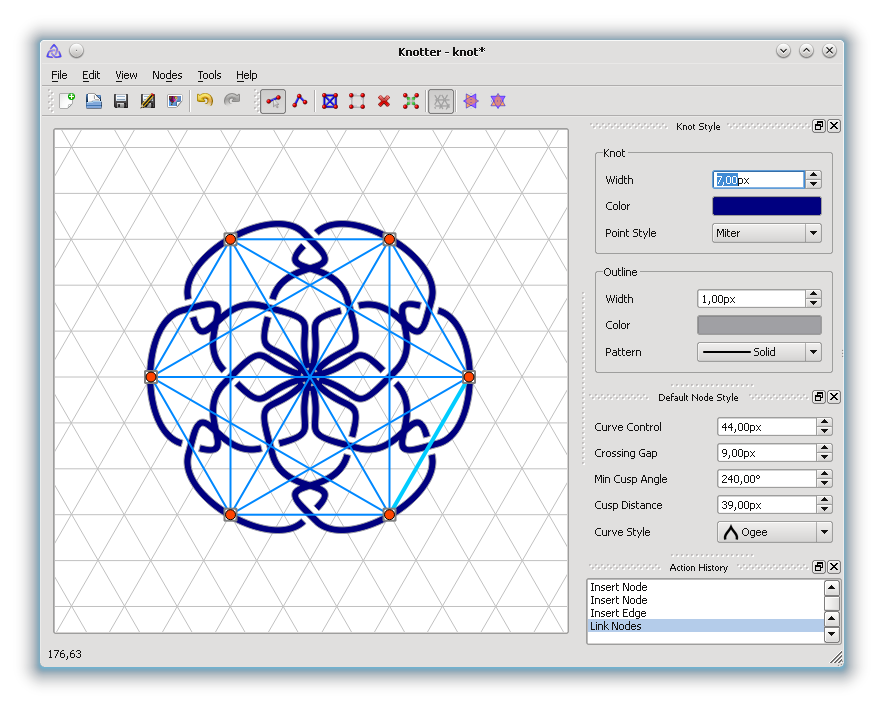Screen dimensions: 884x707
Task: Float the Knot Style panel
Action: tap(819, 126)
